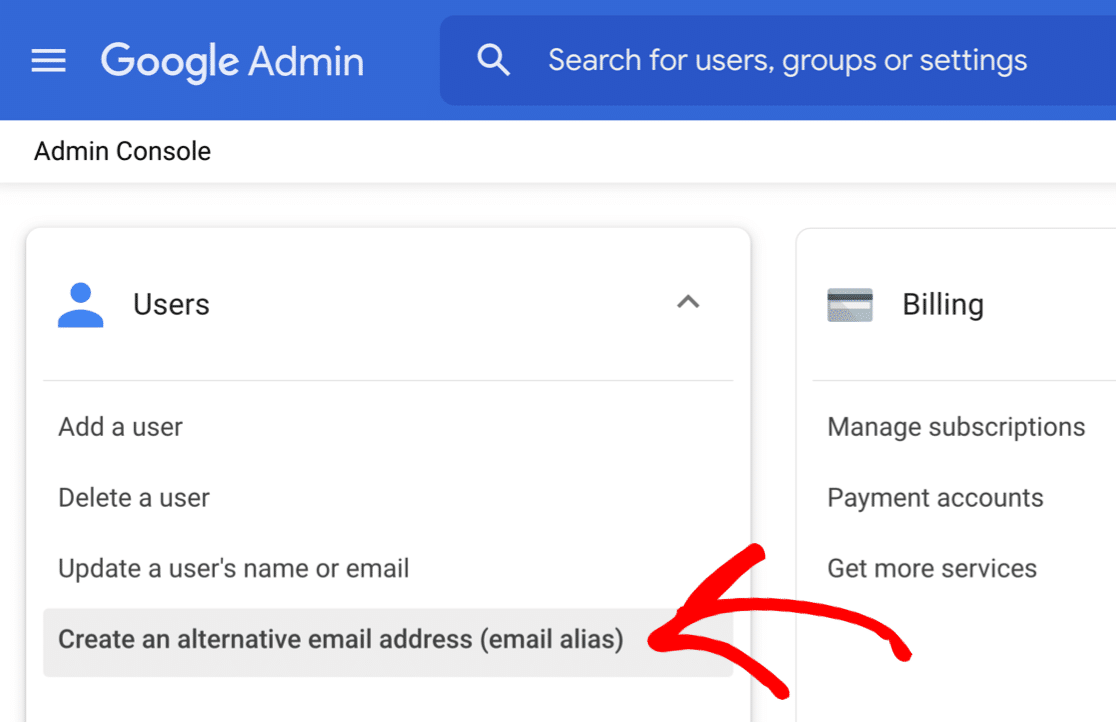Click the search magnifier icon
Screen dimensions: 1116x722
click(x=494, y=60)
